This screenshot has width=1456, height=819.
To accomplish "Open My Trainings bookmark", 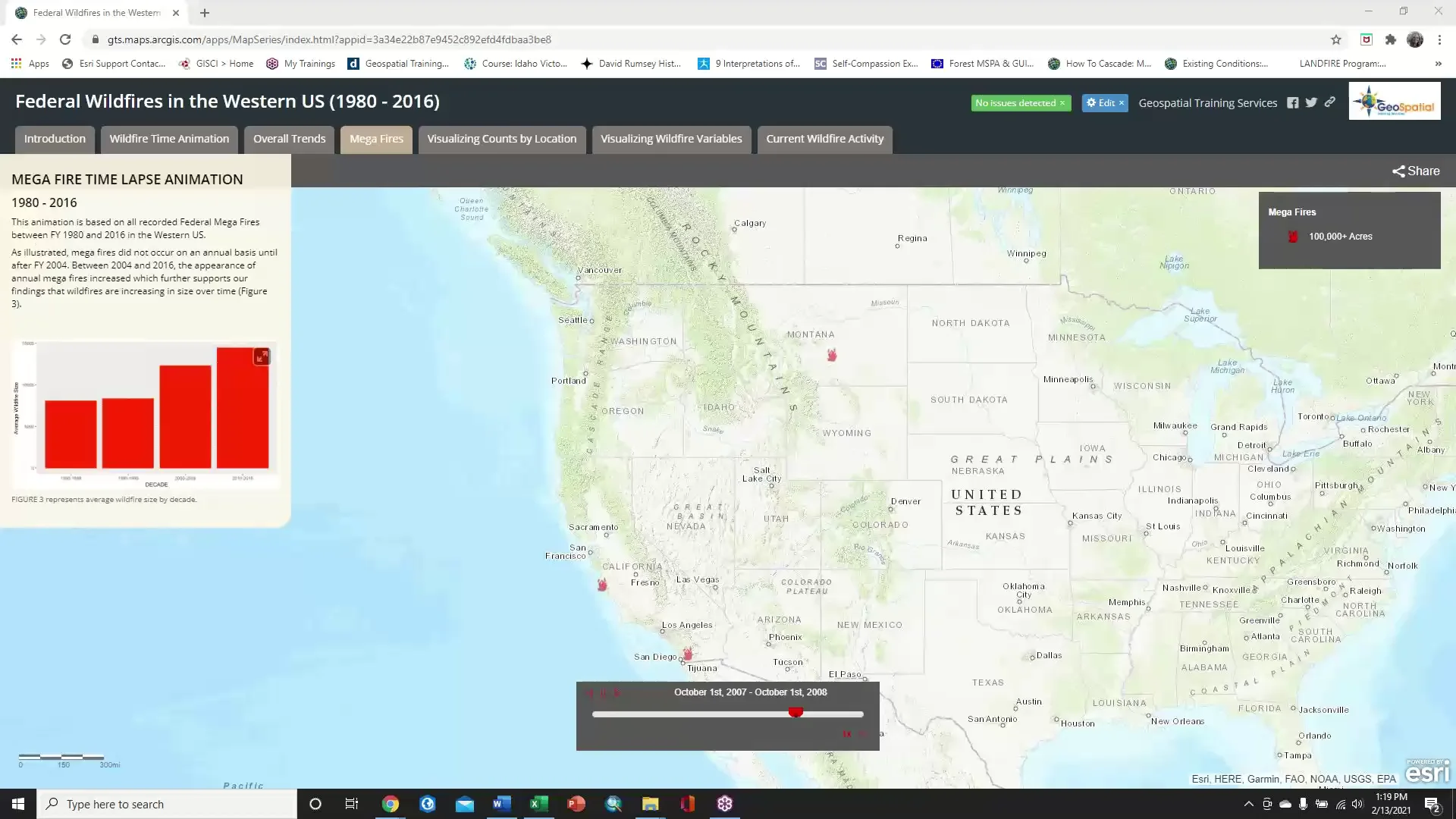I will (x=301, y=64).
